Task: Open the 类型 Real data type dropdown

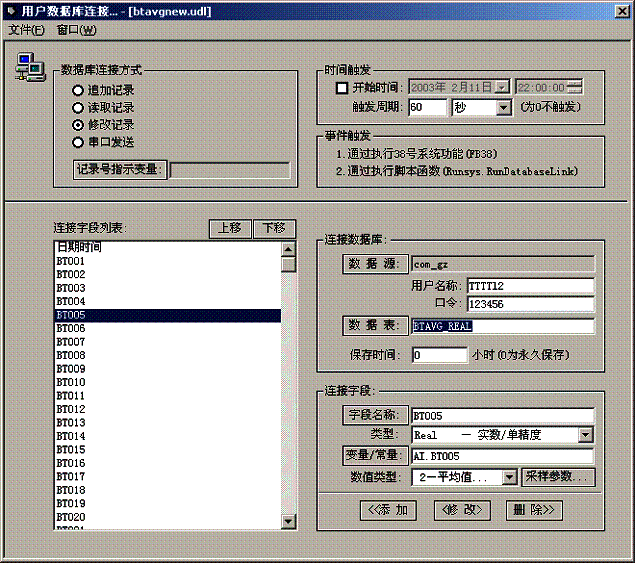Action: (x=584, y=435)
